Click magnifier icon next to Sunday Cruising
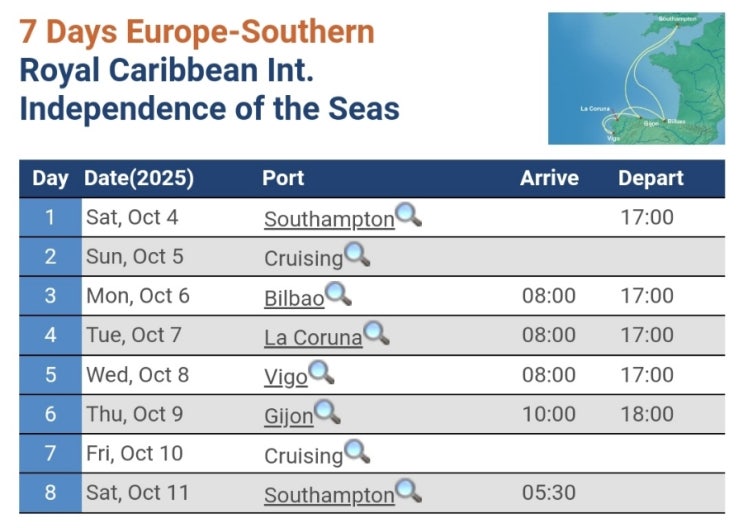The height and width of the screenshot is (528, 743). coord(357,254)
